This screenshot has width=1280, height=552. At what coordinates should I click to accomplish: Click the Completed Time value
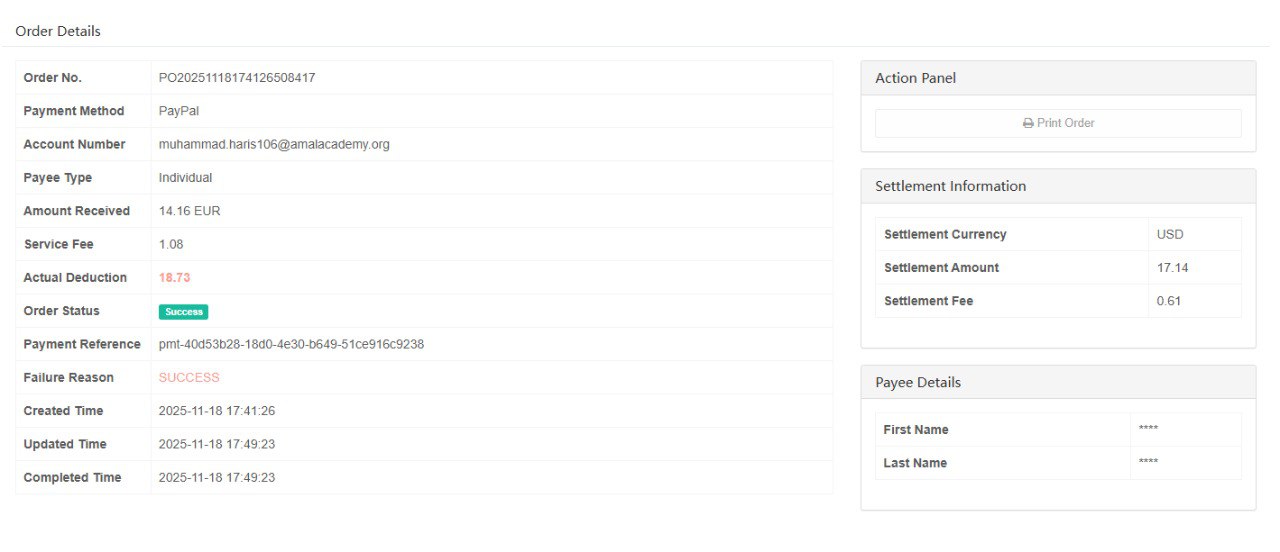pos(216,478)
